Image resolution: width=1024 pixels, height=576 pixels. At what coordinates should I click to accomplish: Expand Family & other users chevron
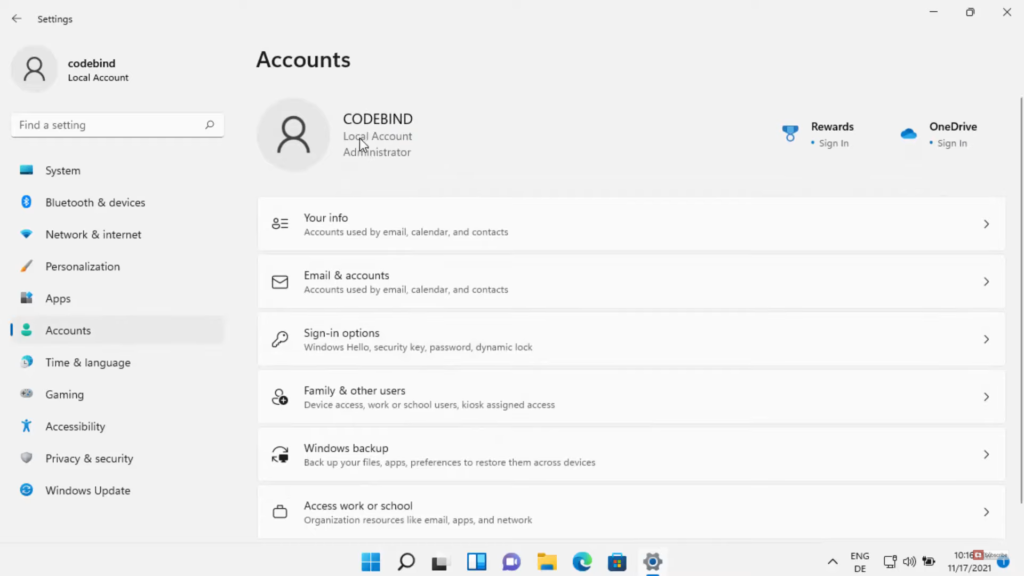pyautogui.click(x=986, y=396)
